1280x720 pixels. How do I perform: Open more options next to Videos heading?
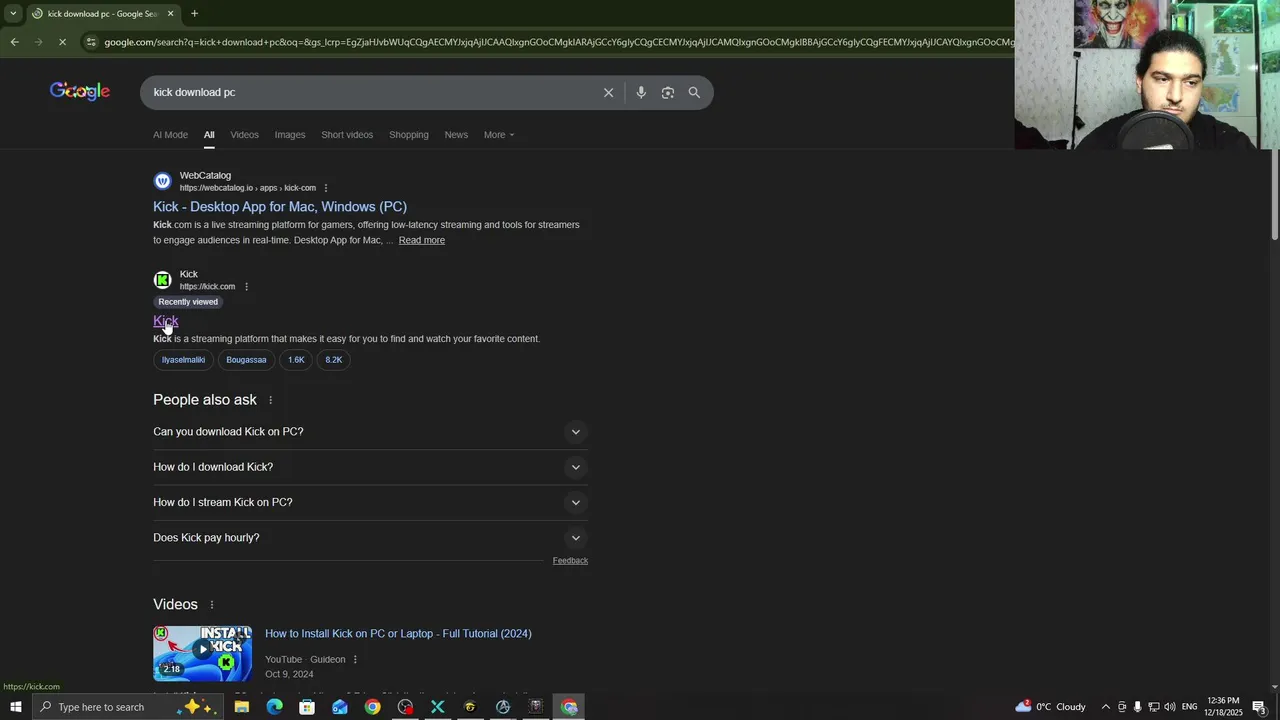click(x=211, y=605)
